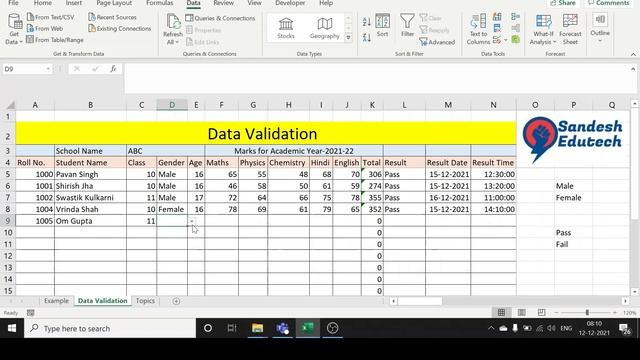Viewport: 640px width, 360px height.
Task: Click the zoom in plus button
Action: point(615,312)
